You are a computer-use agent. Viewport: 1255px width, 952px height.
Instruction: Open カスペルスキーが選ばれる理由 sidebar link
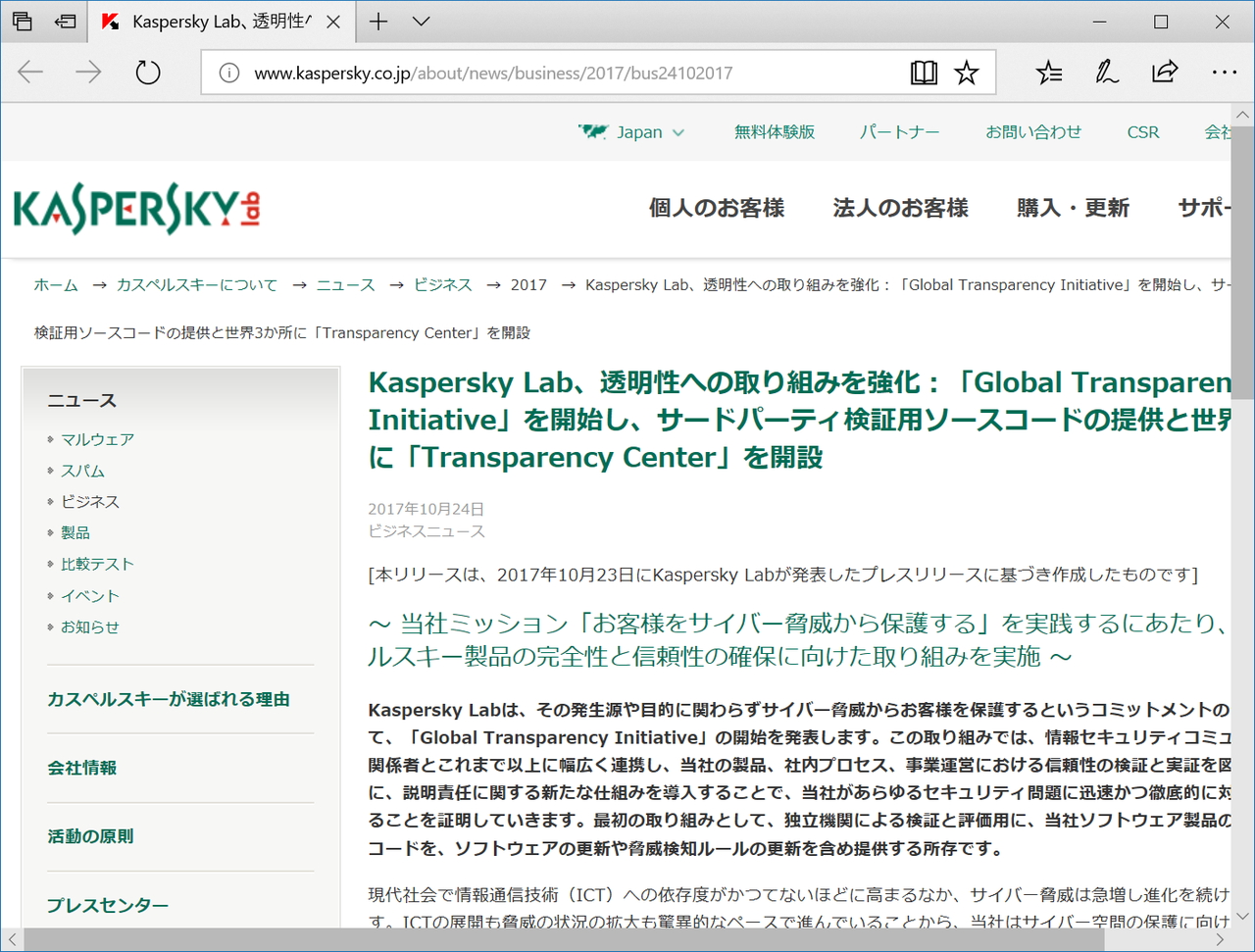coord(169,700)
